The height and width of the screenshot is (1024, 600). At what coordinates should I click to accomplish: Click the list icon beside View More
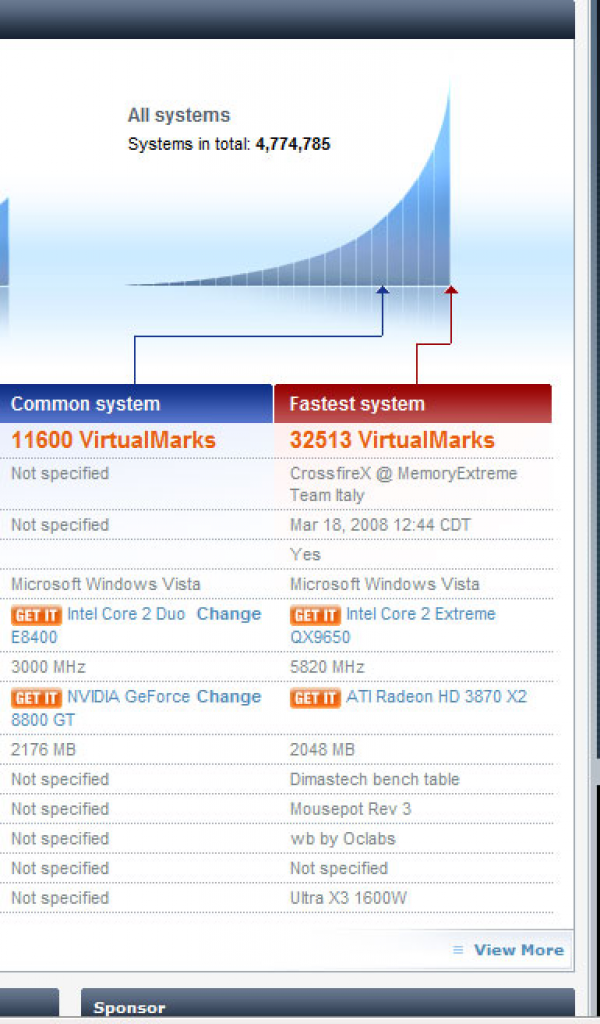click(458, 950)
